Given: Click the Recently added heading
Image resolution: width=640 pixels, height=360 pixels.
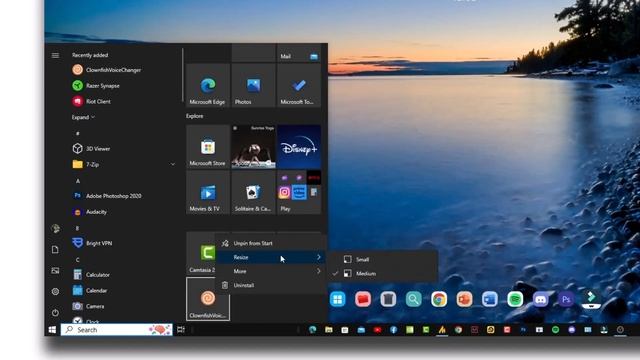Looking at the screenshot, I should 90,55.
